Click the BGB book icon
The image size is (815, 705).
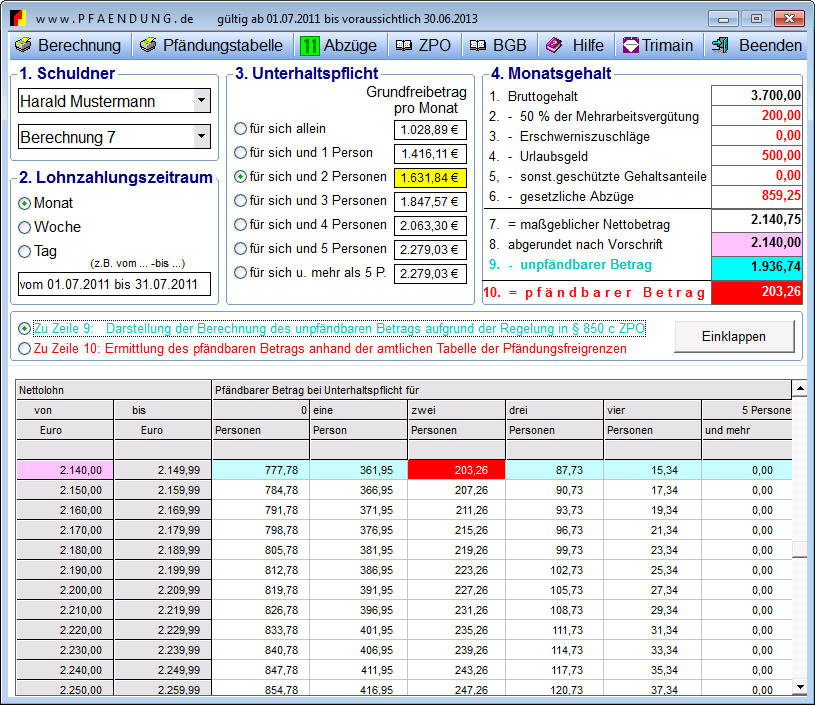[478, 46]
